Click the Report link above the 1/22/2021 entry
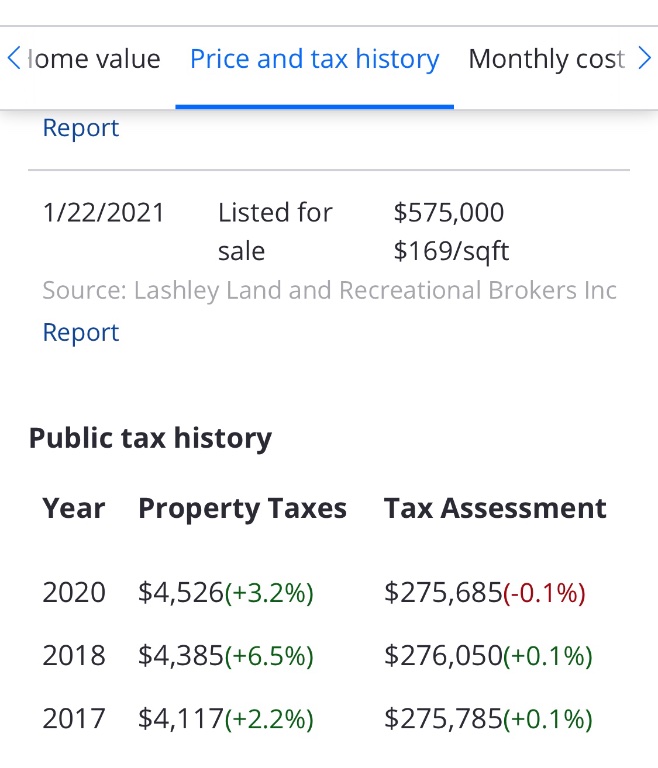The height and width of the screenshot is (768, 658). coord(81,128)
